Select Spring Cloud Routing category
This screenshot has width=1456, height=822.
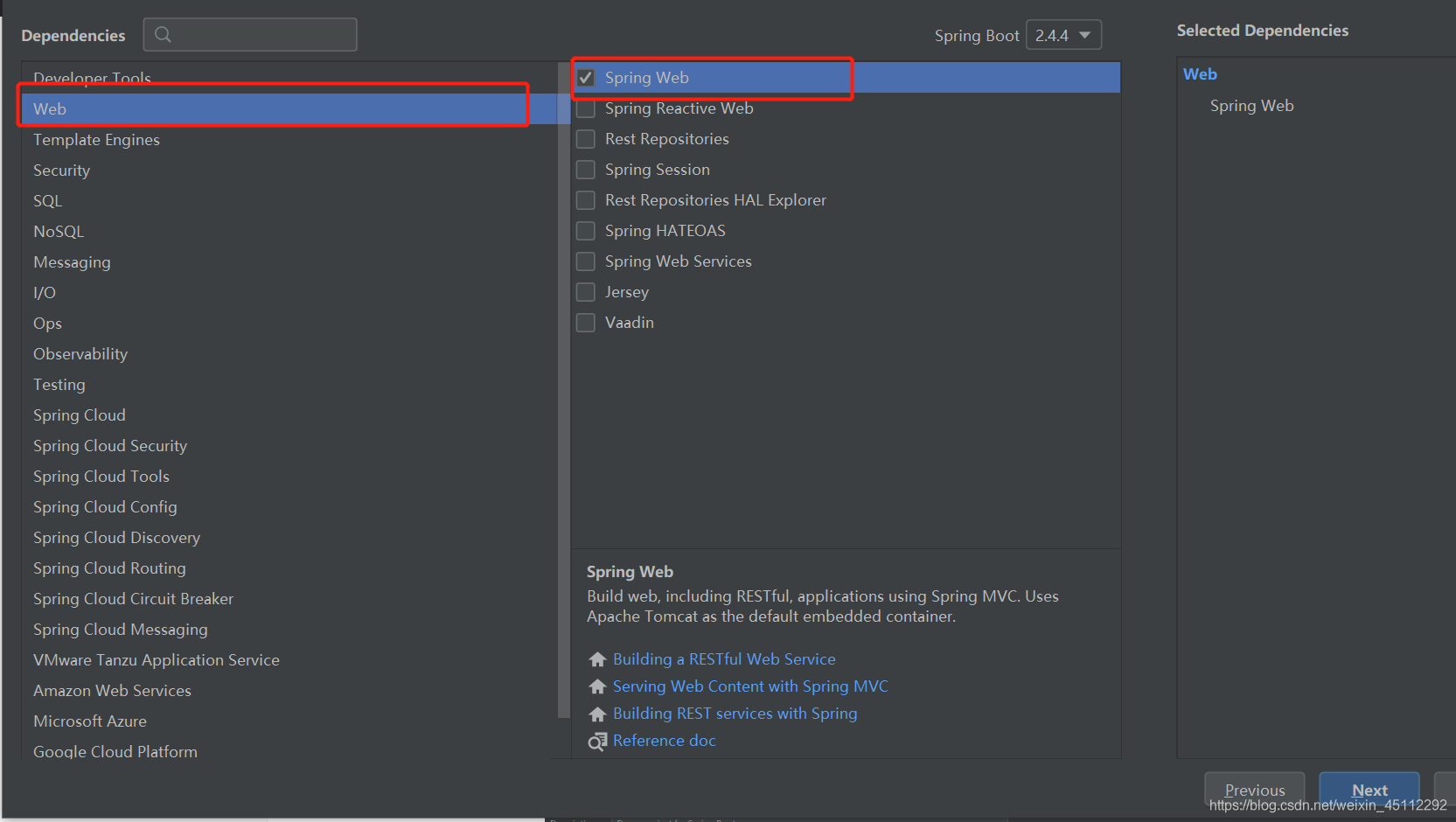pos(289,568)
